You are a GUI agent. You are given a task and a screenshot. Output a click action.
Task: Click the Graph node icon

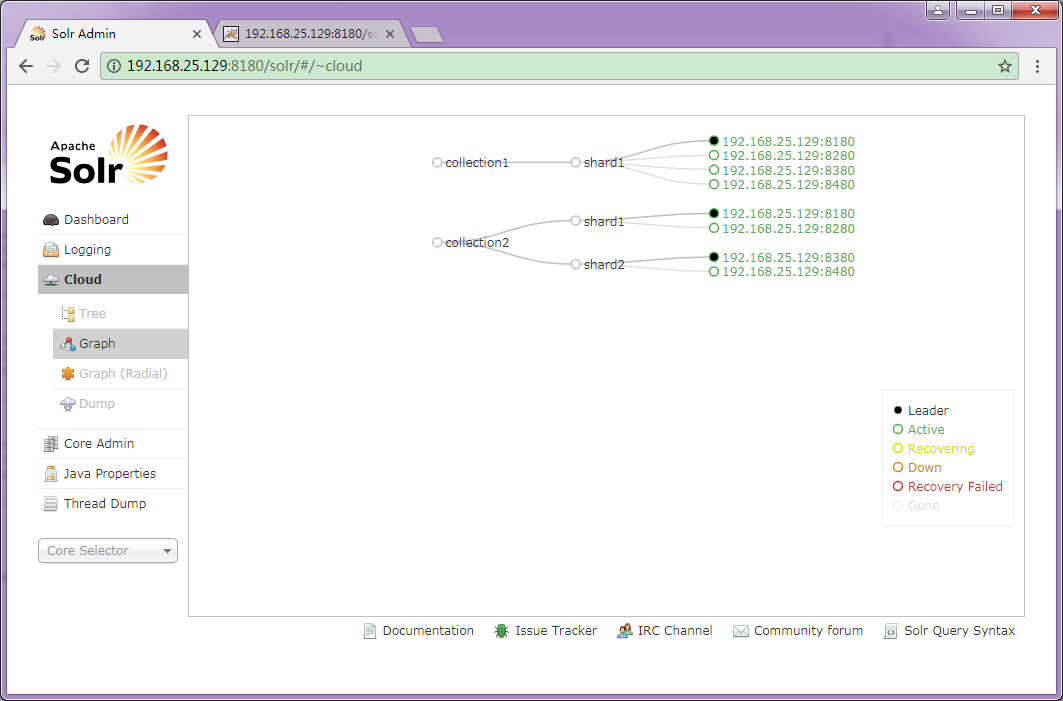pos(68,344)
